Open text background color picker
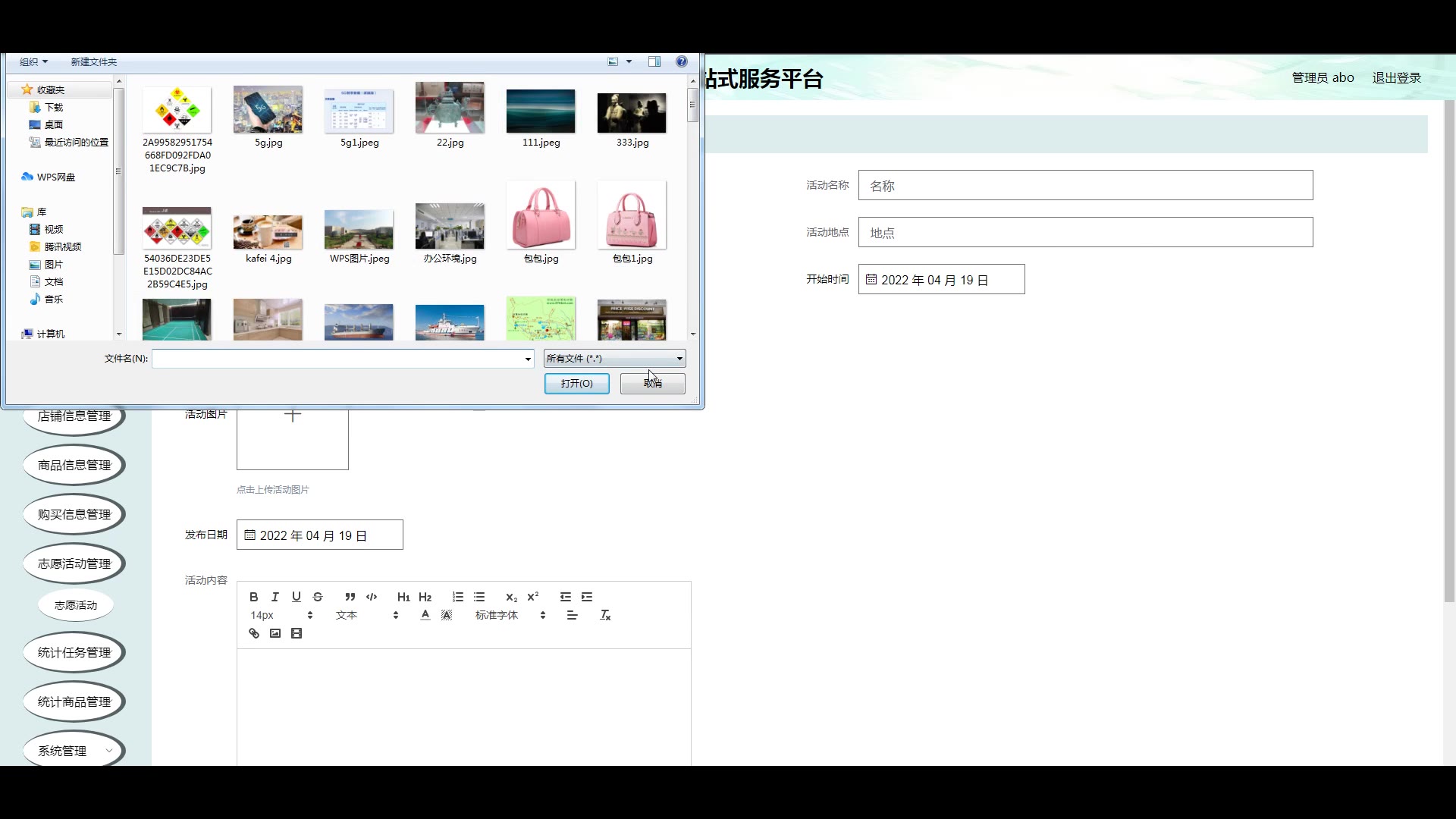1456x819 pixels. pyautogui.click(x=447, y=615)
